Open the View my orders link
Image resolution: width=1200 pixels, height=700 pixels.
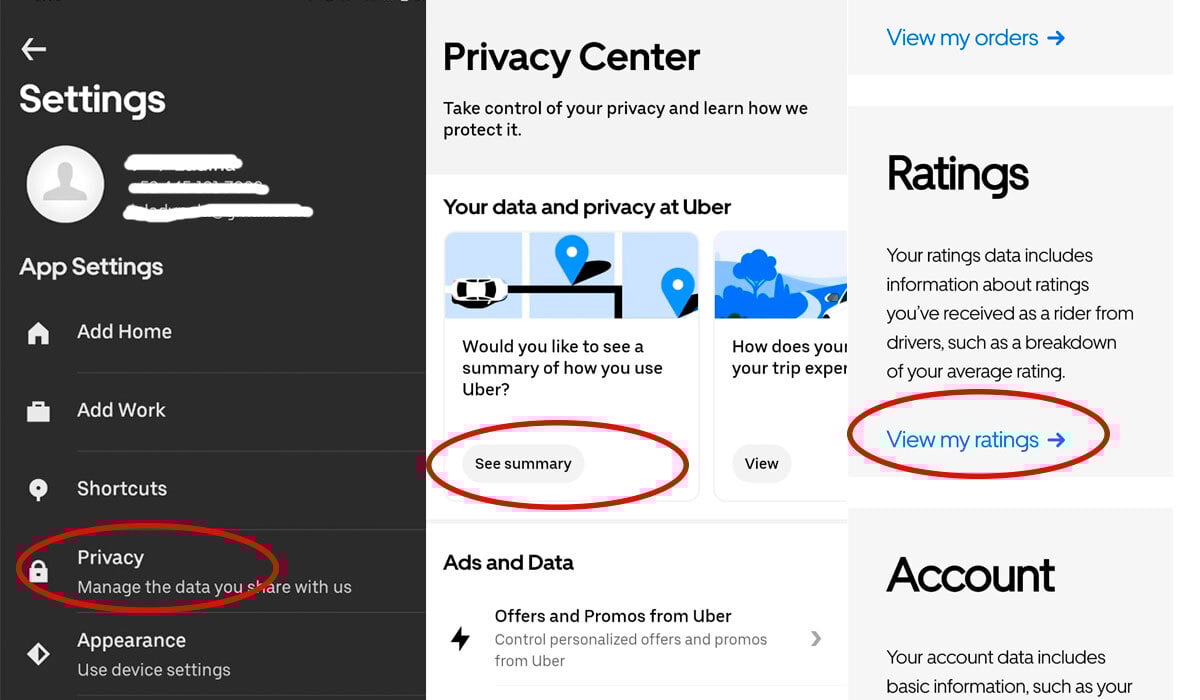pyautogui.click(x=976, y=38)
